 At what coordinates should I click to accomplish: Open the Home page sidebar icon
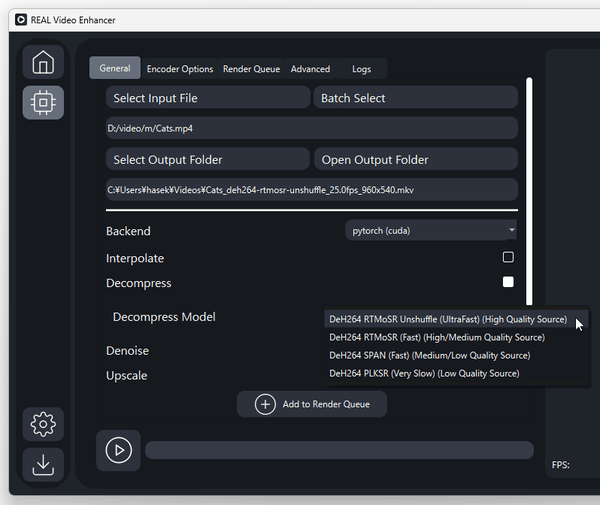point(43,62)
